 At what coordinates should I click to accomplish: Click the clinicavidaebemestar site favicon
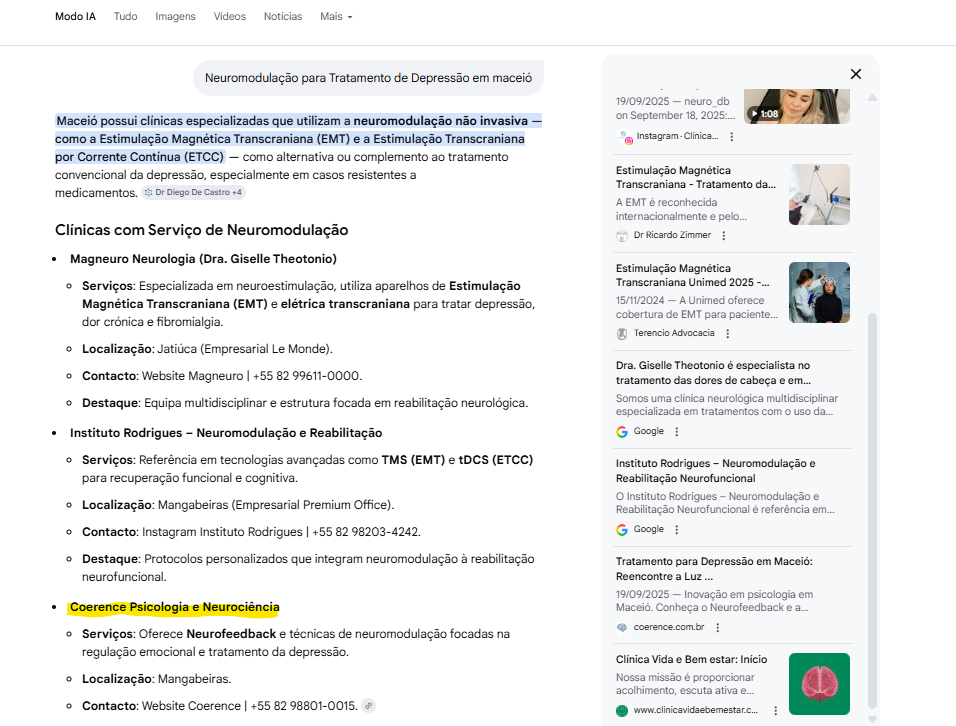point(622,711)
